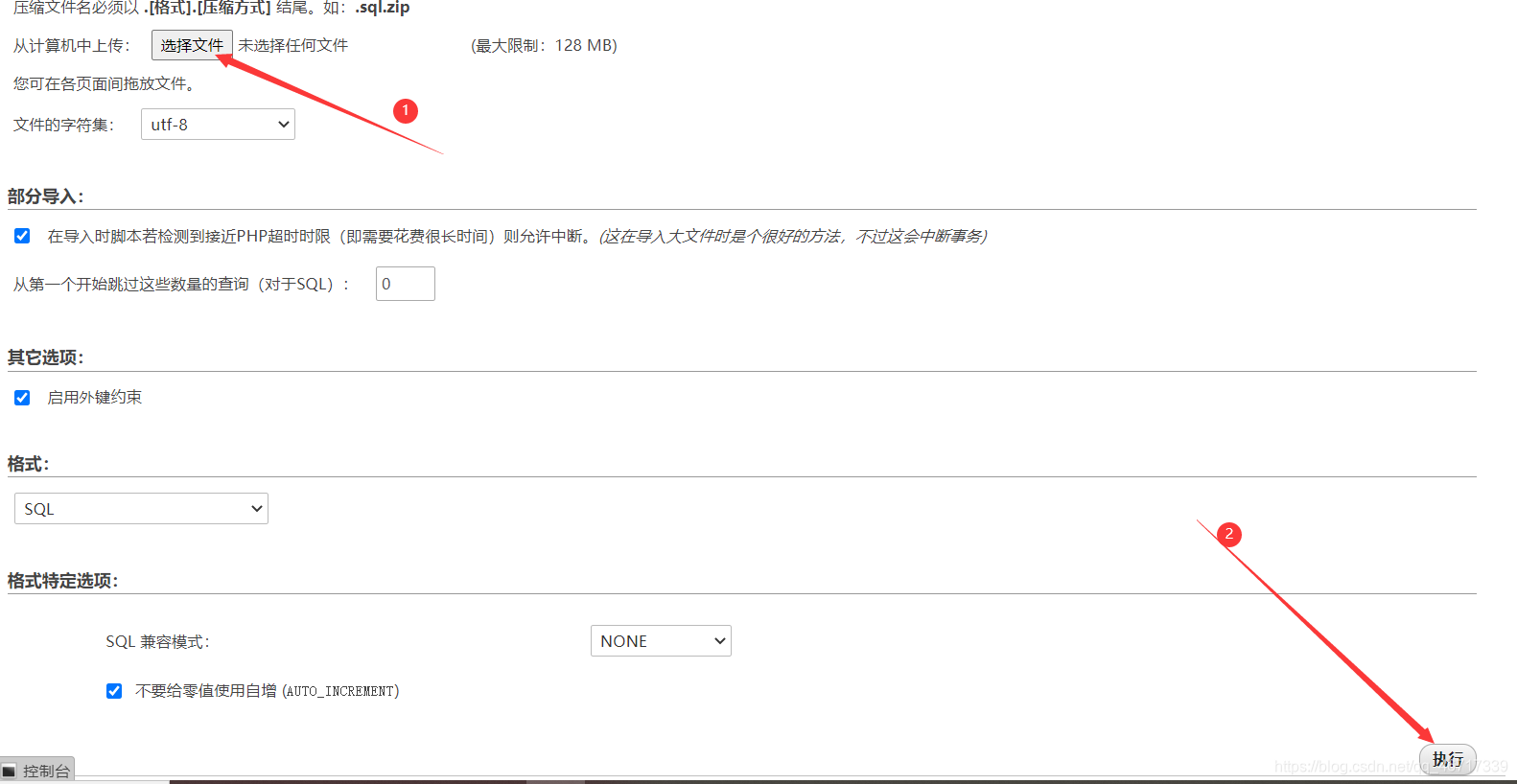The image size is (1517, 784).
Task: Click the 从计算机中上传 label
Action: click(72, 45)
